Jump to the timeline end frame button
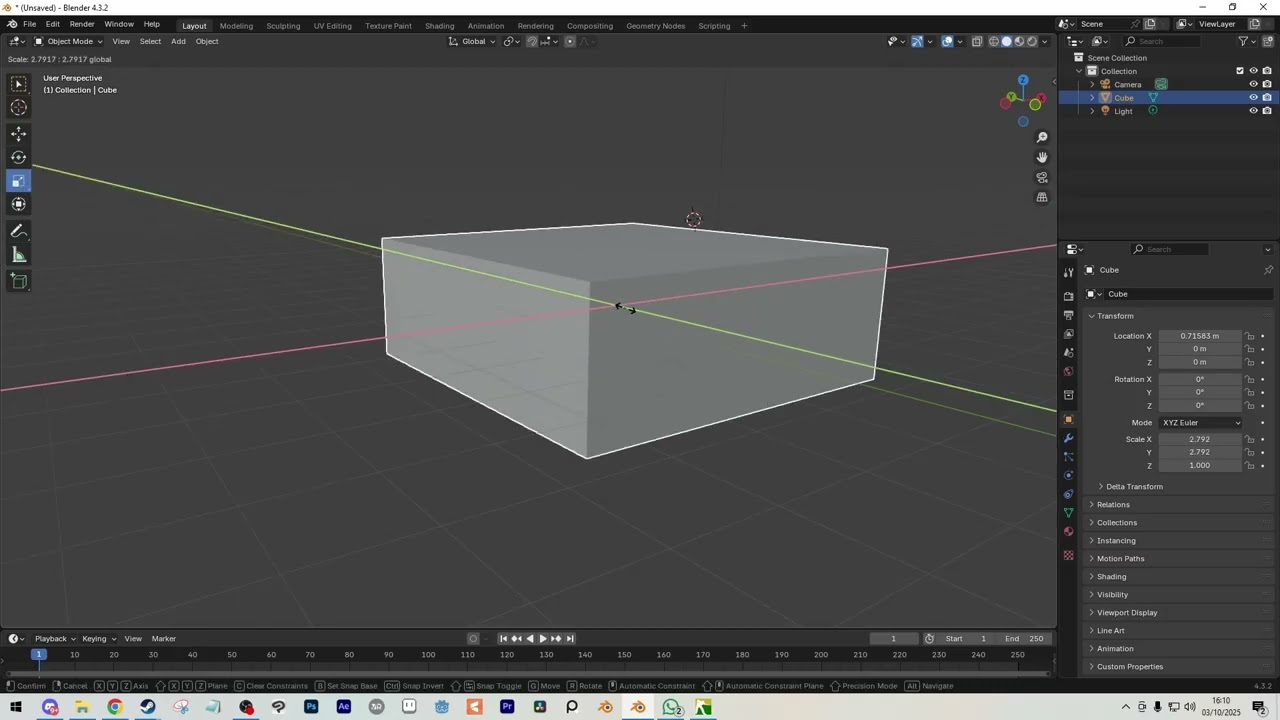 570,638
